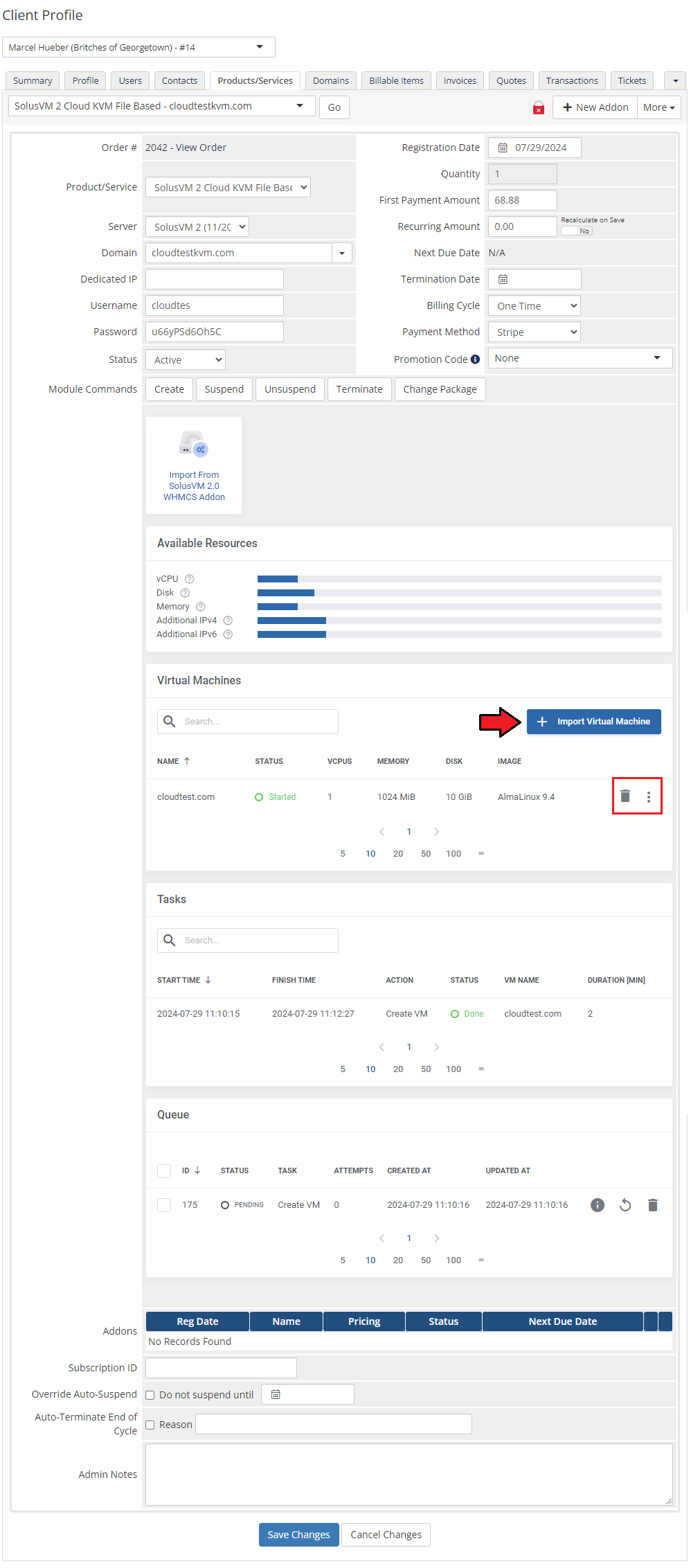The image size is (691, 1568).
Task: Click Change Package module command
Action: 440,389
